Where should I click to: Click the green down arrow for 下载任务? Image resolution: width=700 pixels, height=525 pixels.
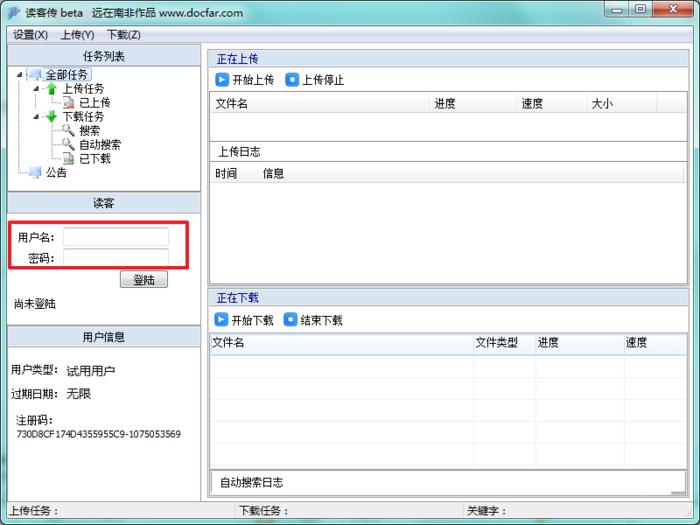[52, 117]
